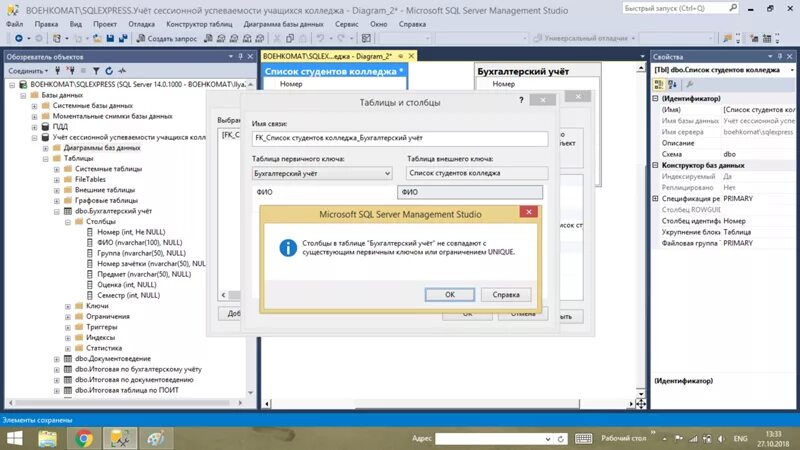Open the Конструктор таблиц menu
Image resolution: width=800 pixels, height=450 pixels.
pyautogui.click(x=199, y=24)
